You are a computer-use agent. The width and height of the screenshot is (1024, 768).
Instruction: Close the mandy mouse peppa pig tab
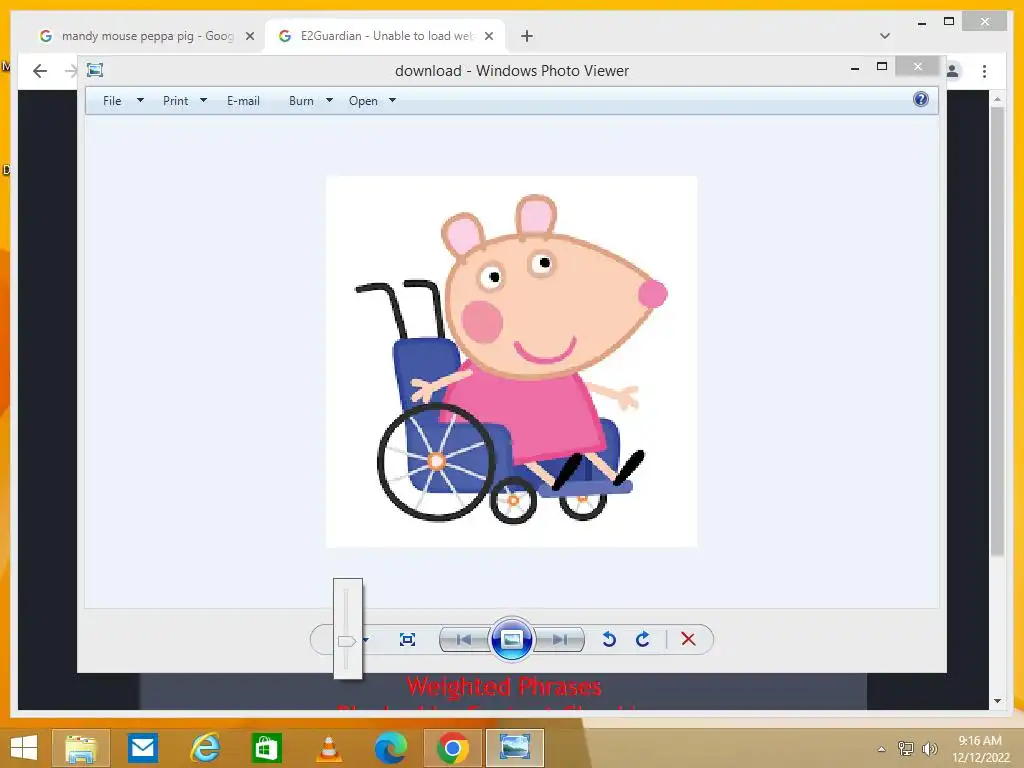249,37
